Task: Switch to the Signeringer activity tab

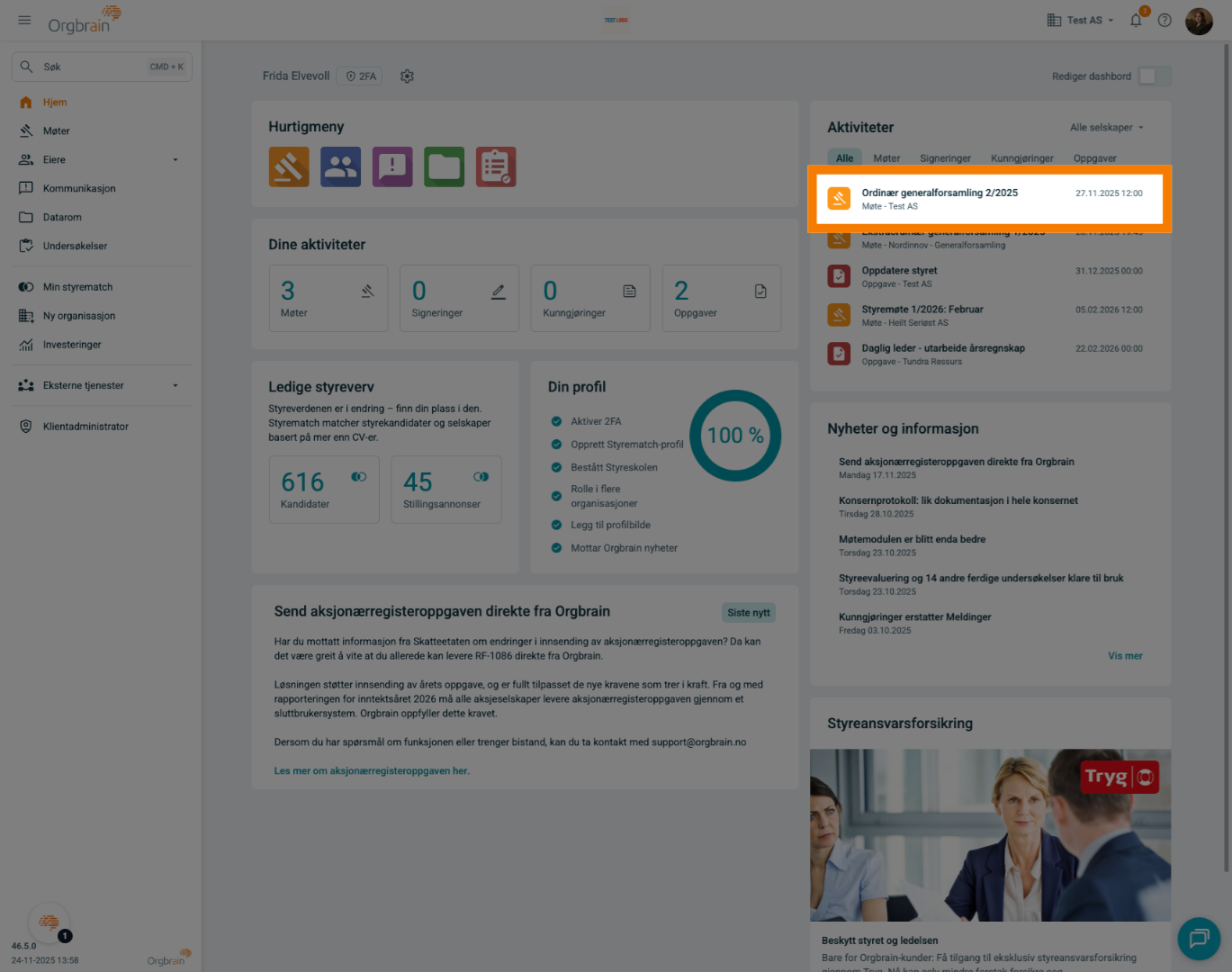Action: tap(945, 158)
